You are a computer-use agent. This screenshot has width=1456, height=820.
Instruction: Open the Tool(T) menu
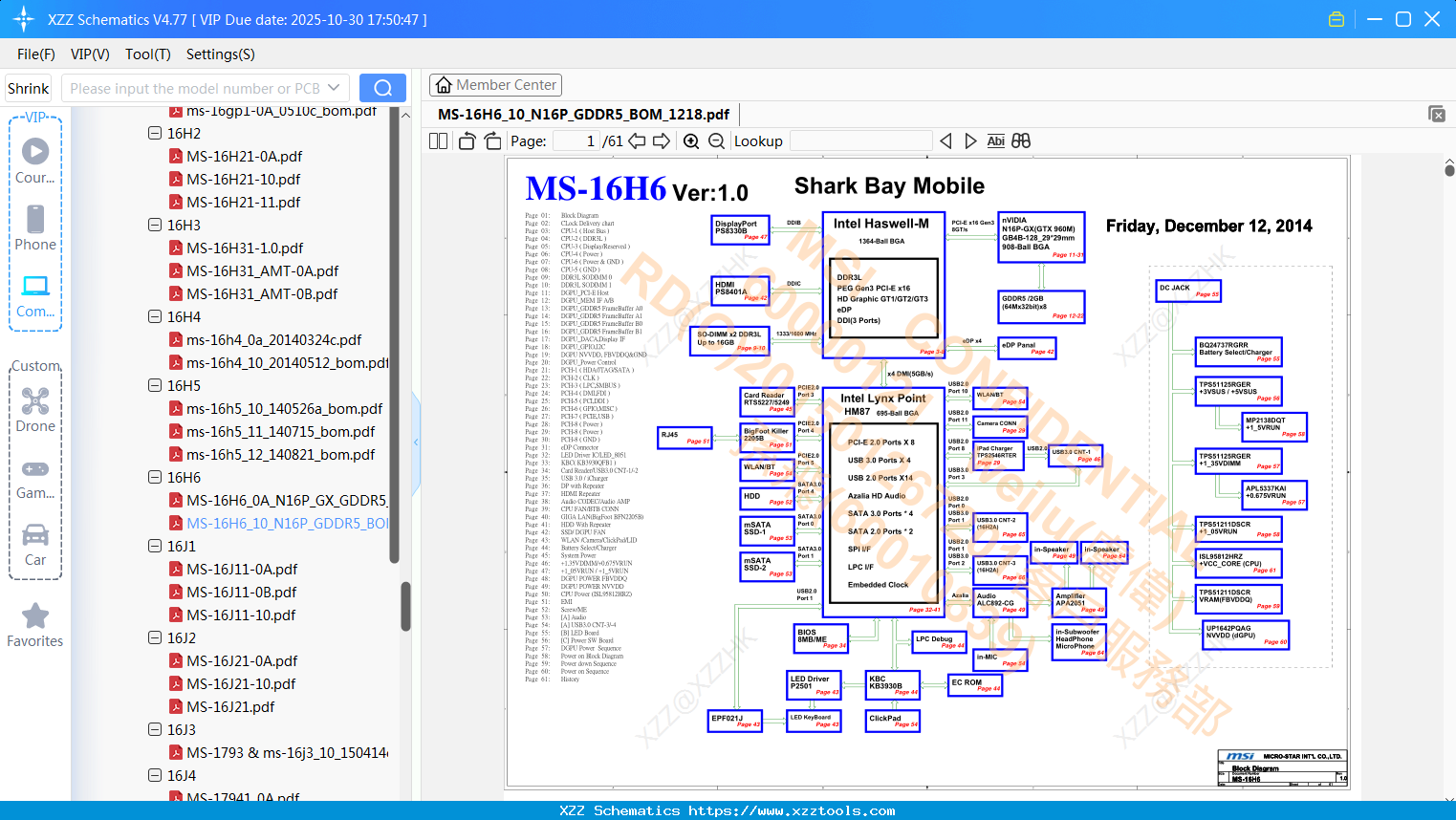[148, 54]
